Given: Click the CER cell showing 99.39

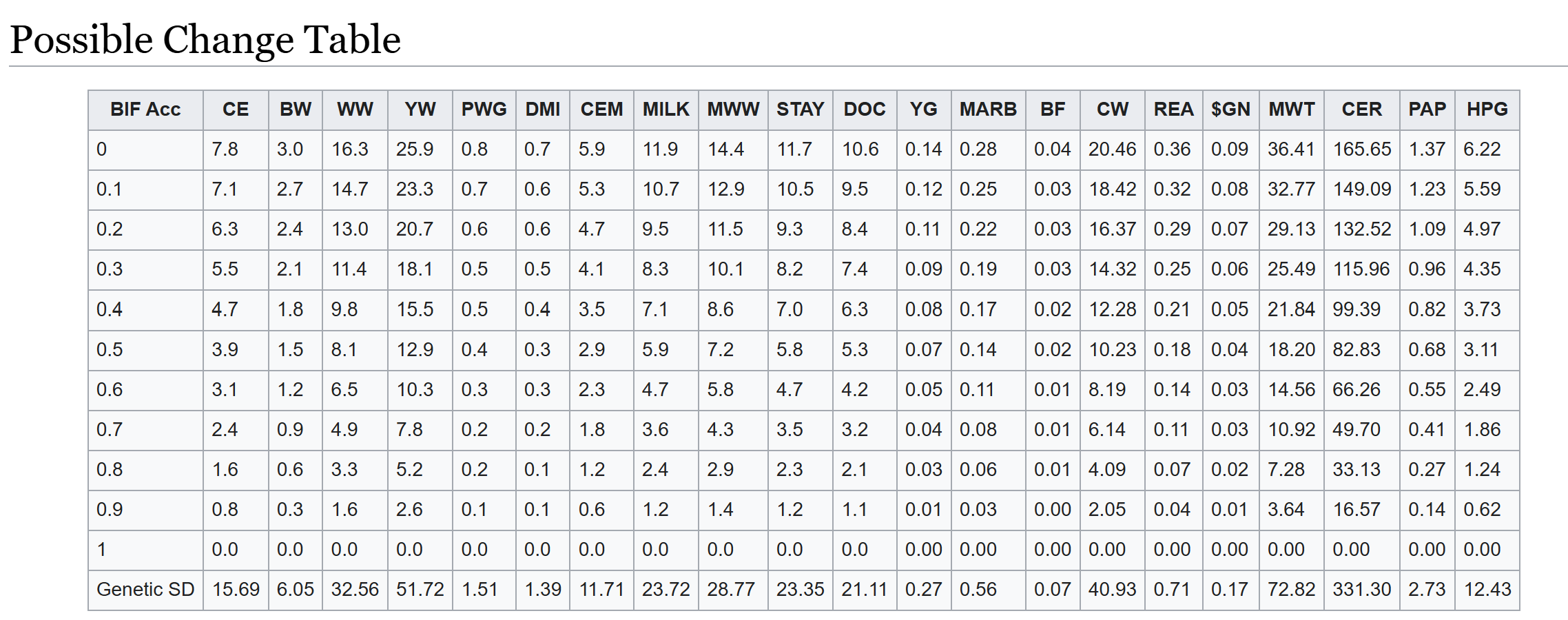Looking at the screenshot, I should click(1356, 310).
